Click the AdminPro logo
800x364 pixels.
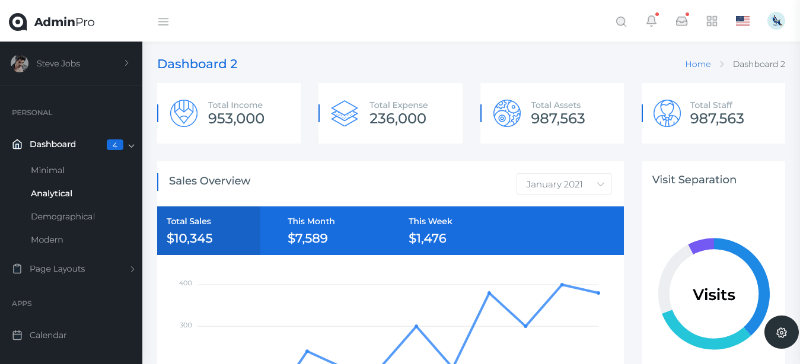(x=52, y=22)
